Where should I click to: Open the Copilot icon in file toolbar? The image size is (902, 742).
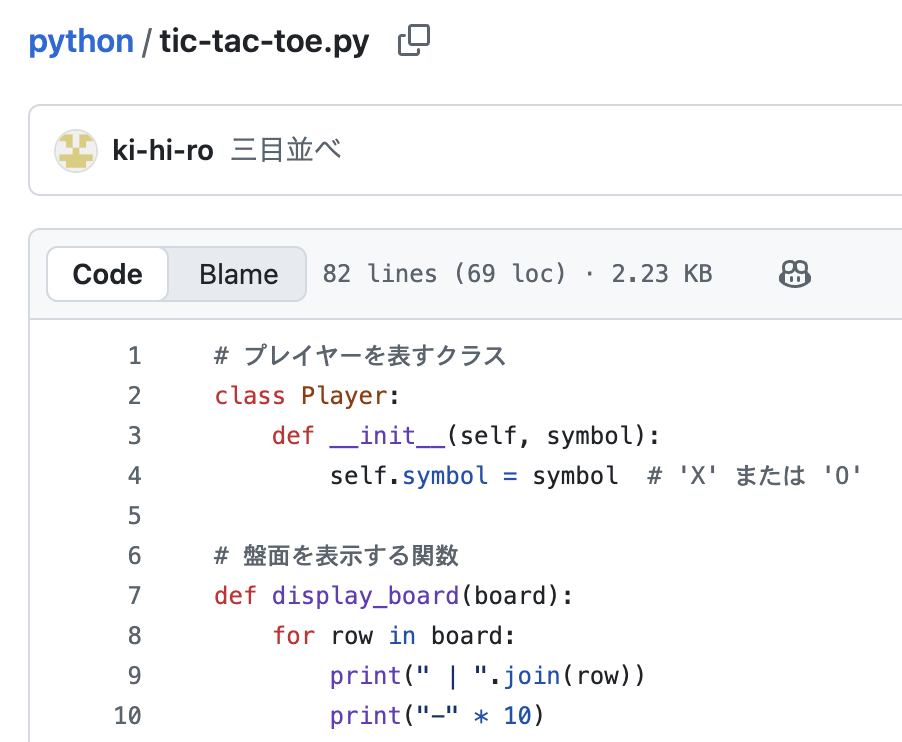click(794, 273)
